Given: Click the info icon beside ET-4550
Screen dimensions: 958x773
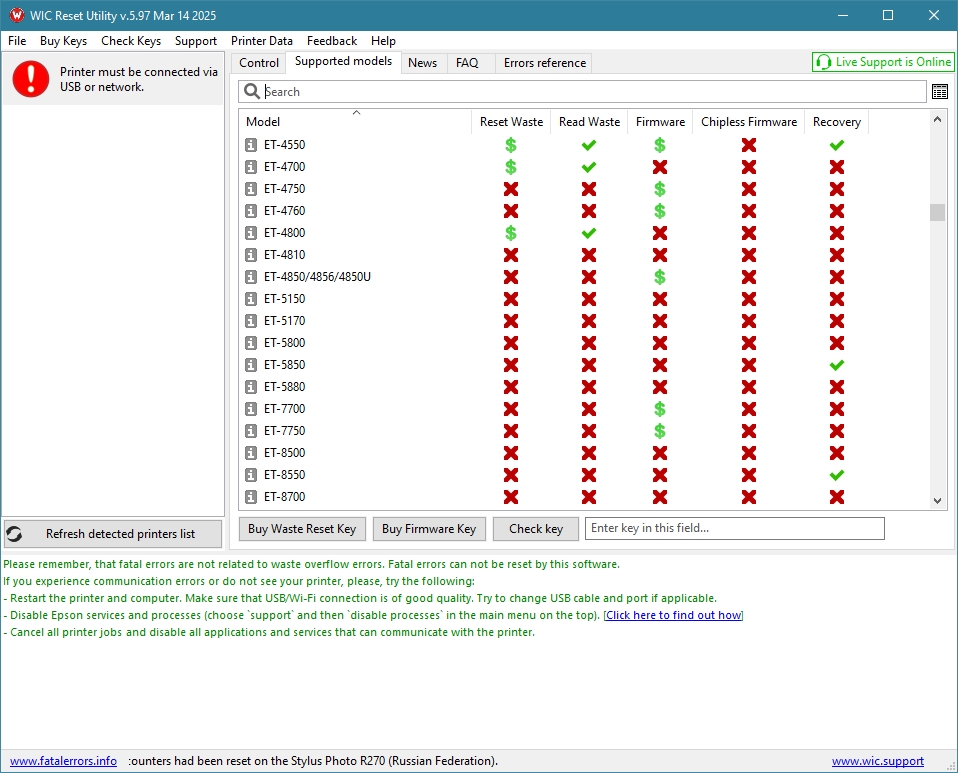Looking at the screenshot, I should [251, 145].
